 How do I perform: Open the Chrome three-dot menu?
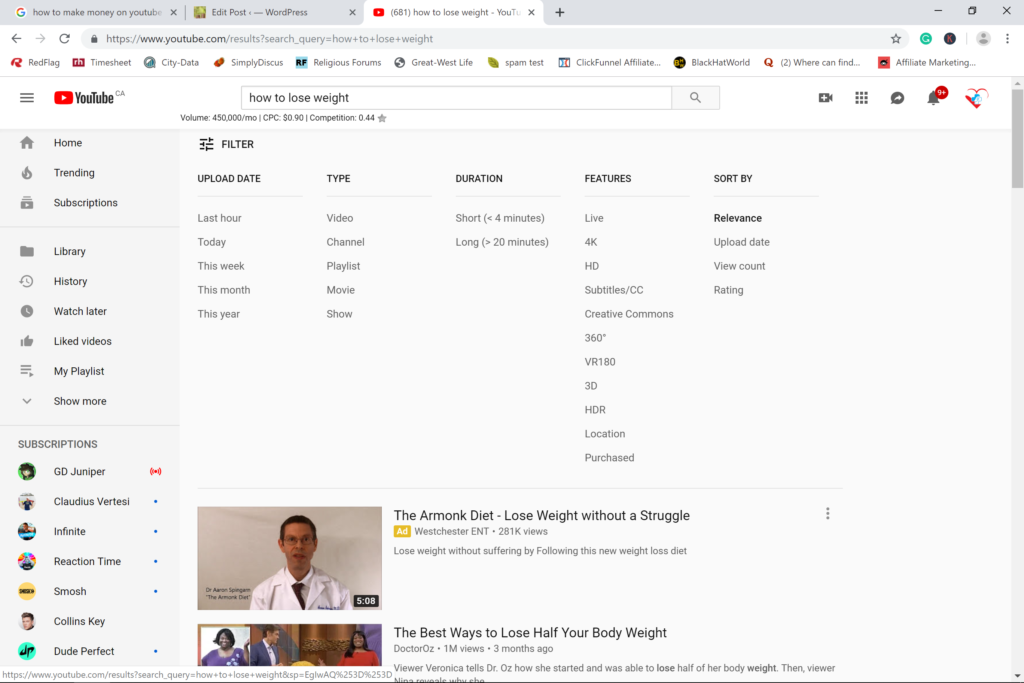point(1008,39)
